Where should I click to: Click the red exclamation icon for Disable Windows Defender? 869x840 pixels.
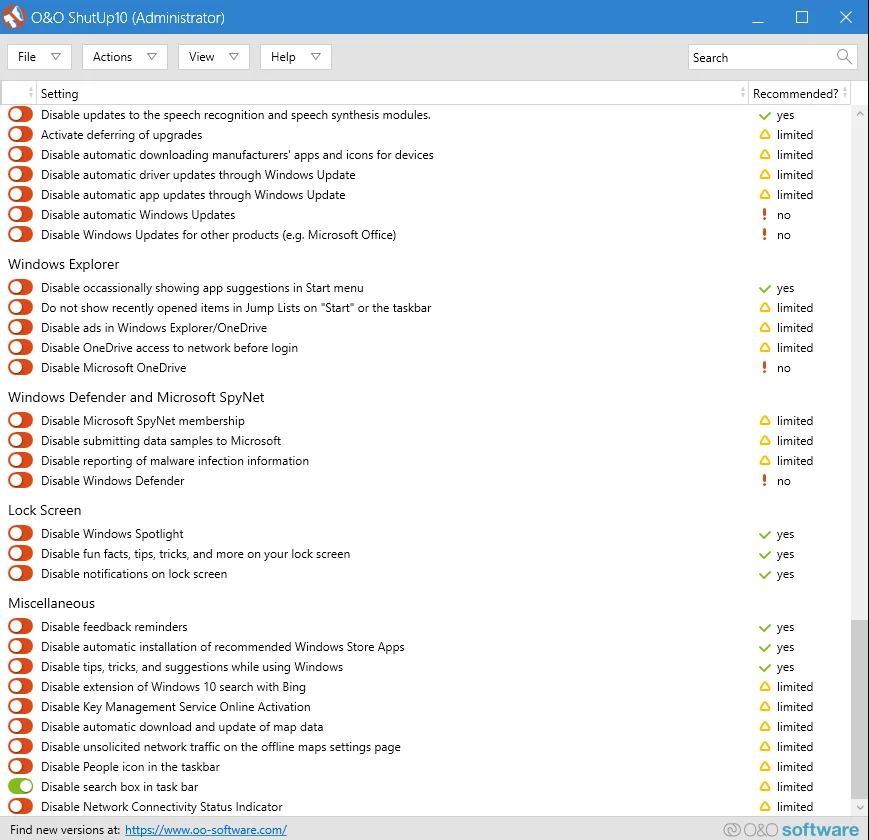pos(764,480)
